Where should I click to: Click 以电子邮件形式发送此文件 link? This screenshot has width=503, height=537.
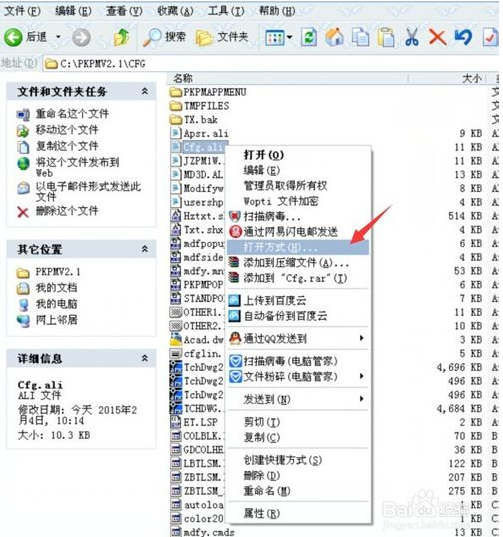88,191
